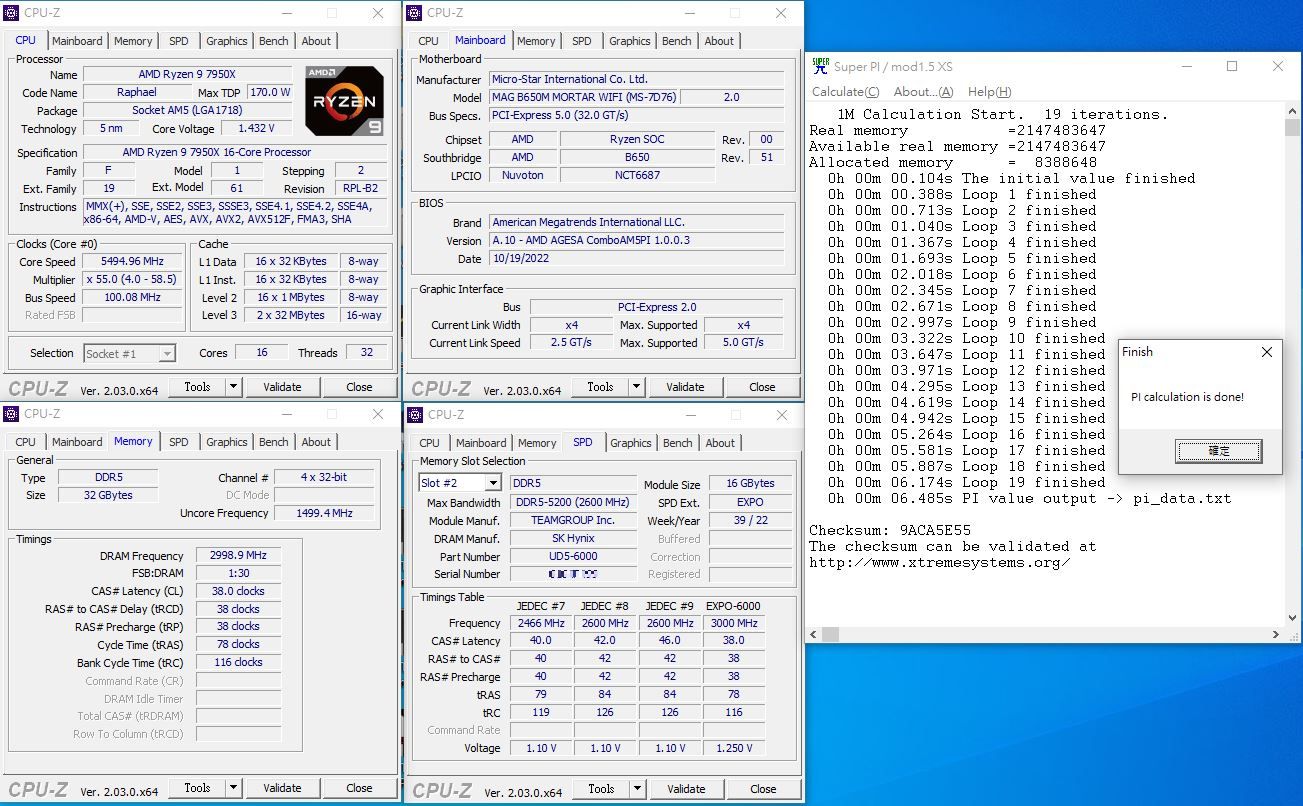The image size is (1303, 806).
Task: Click the CPU-Z icon in the Motherboard window title bar
Action: [414, 13]
